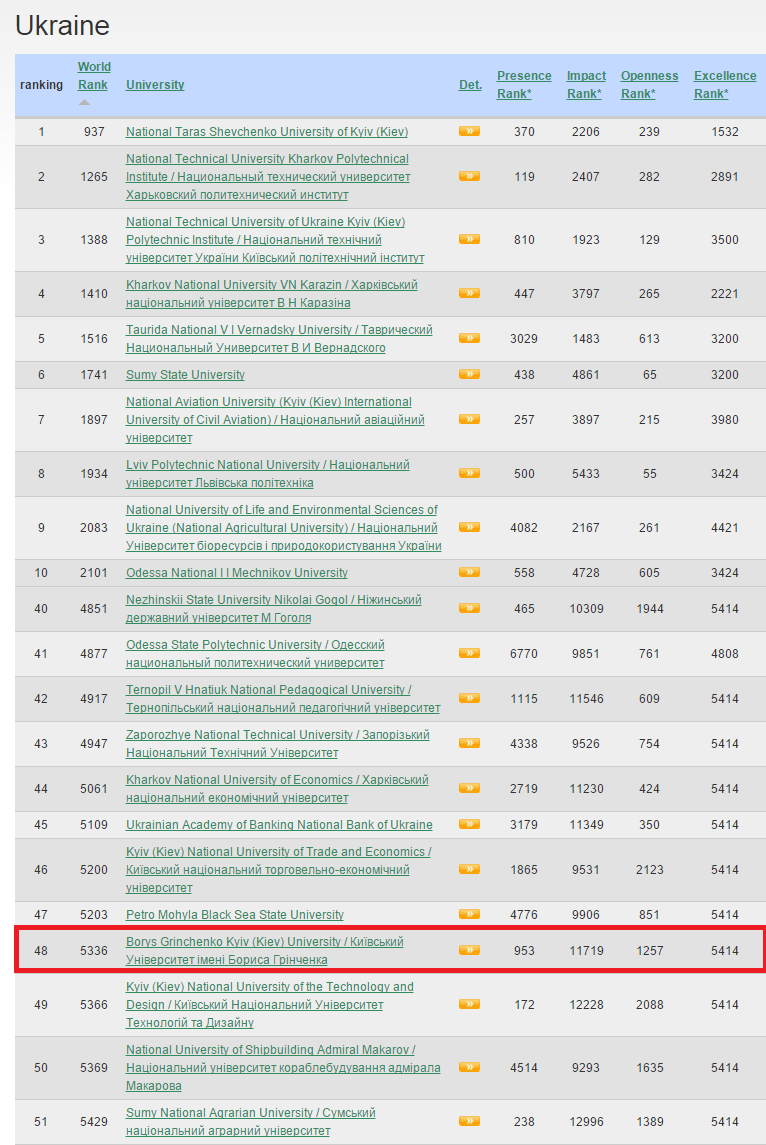Open Ukrainian Academy of Banking link
Viewport: 766px width, 1145px height.
[x=279, y=824]
